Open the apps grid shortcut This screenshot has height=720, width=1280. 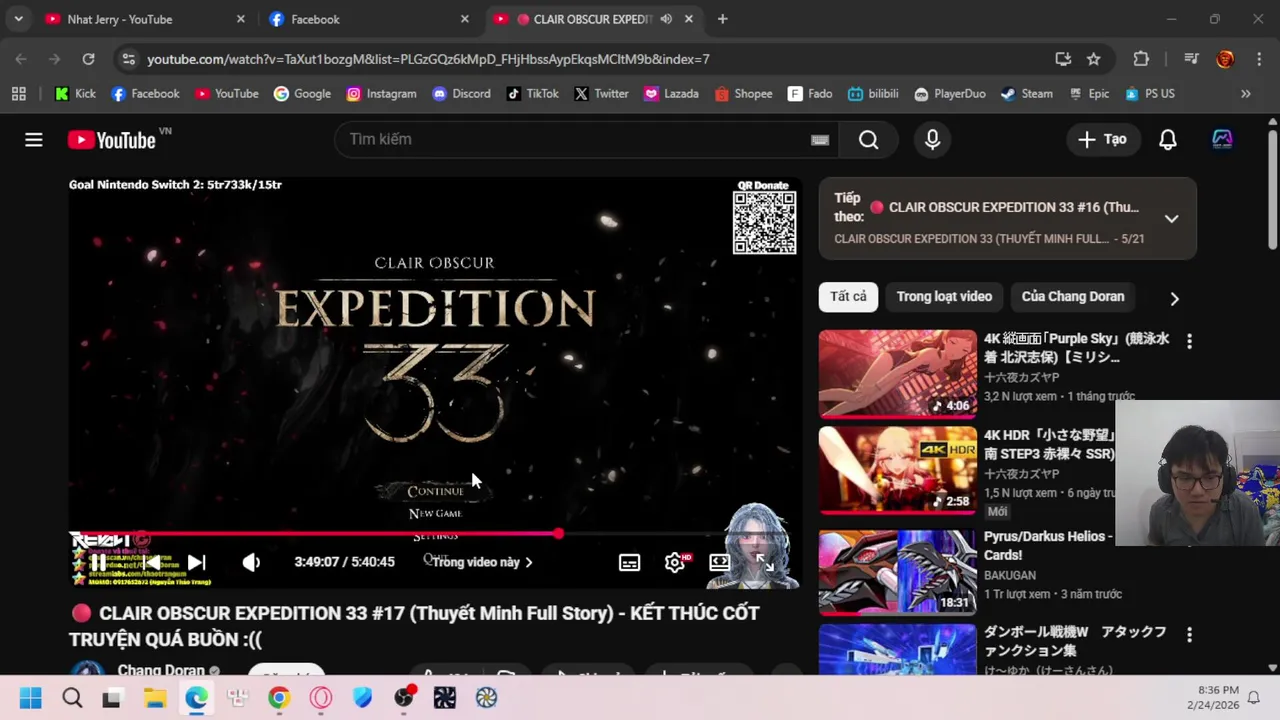pyautogui.click(x=18, y=94)
